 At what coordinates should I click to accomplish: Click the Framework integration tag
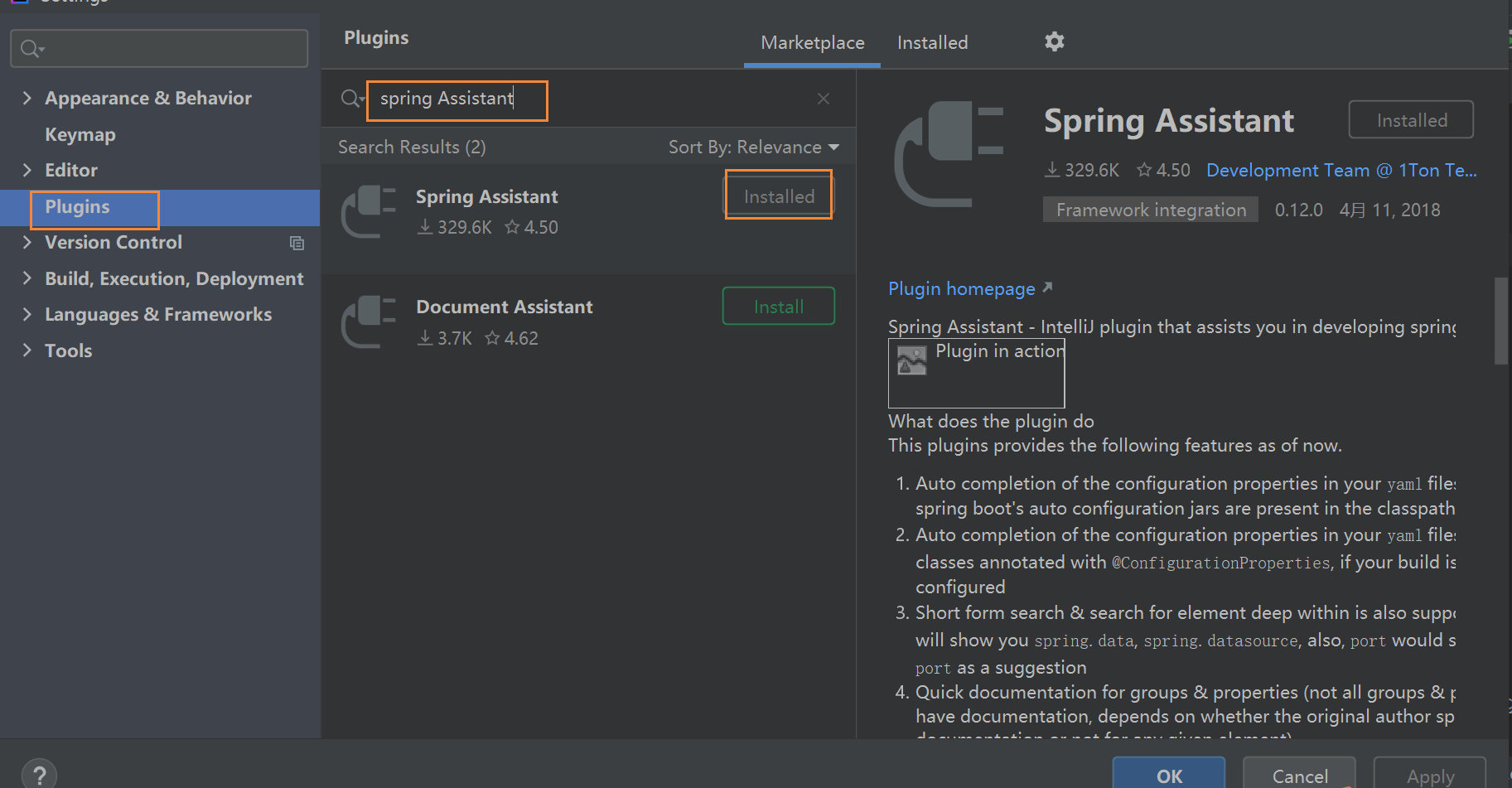tap(1151, 210)
